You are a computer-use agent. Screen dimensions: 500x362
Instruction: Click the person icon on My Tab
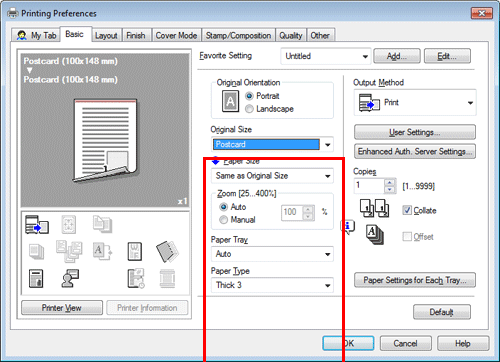pos(22,35)
